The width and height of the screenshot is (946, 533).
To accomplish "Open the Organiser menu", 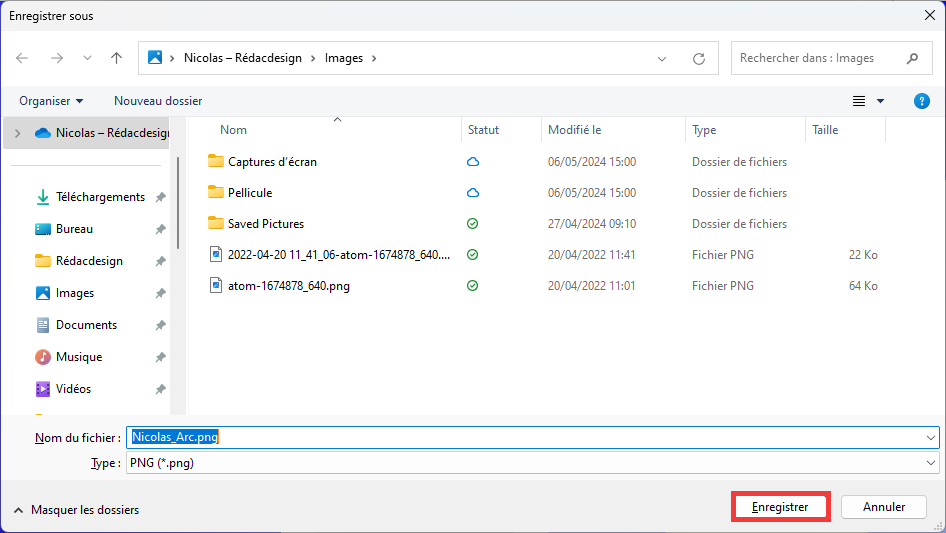I will click(51, 101).
